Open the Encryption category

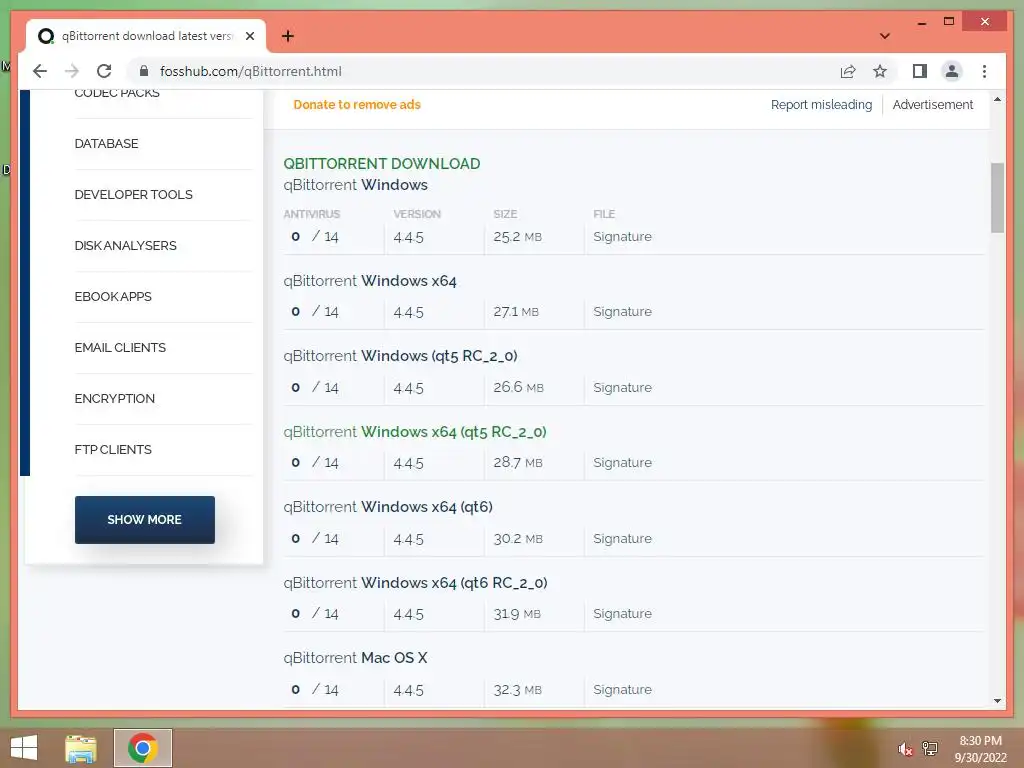pyautogui.click(x=114, y=398)
